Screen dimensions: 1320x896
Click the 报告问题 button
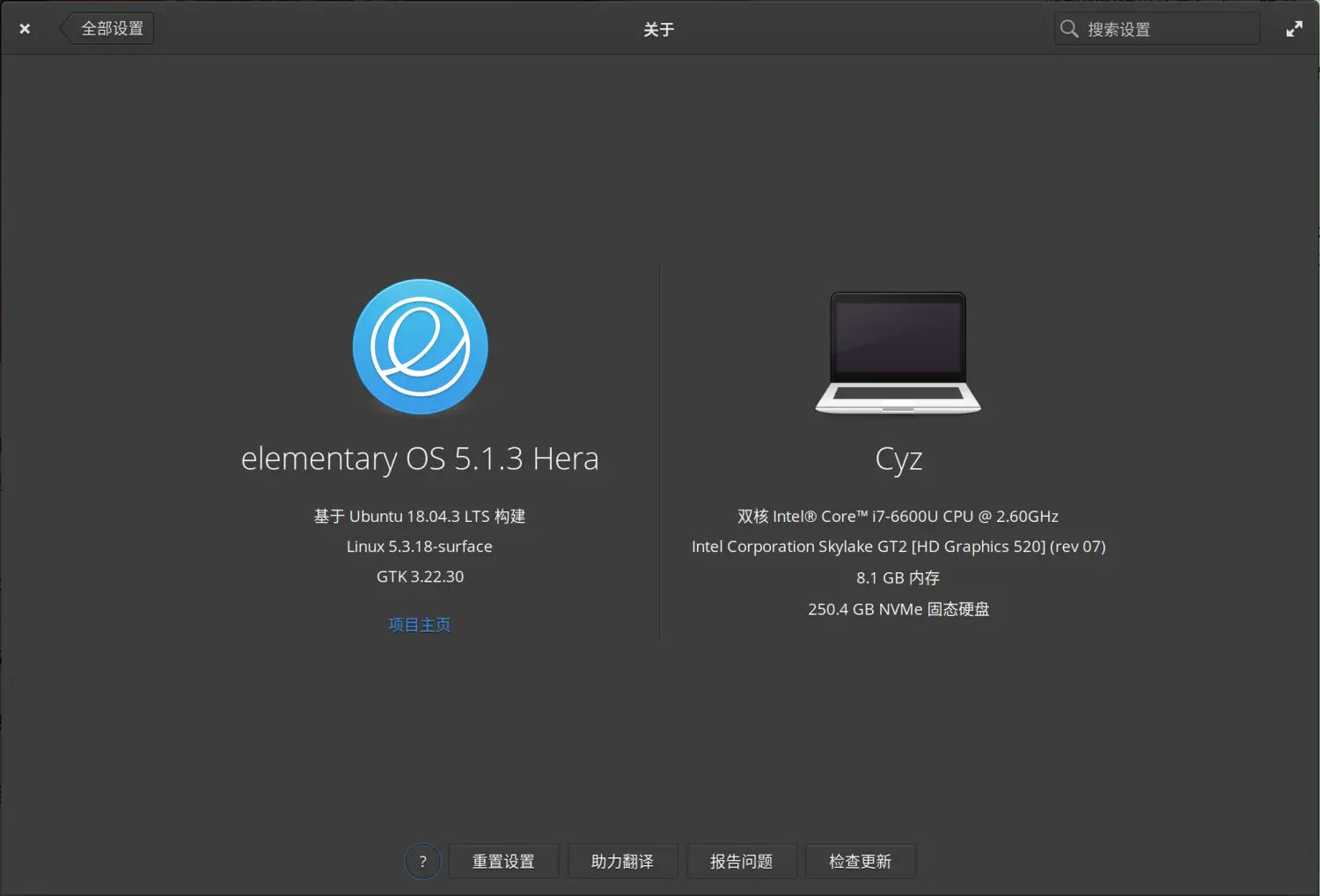click(x=741, y=862)
